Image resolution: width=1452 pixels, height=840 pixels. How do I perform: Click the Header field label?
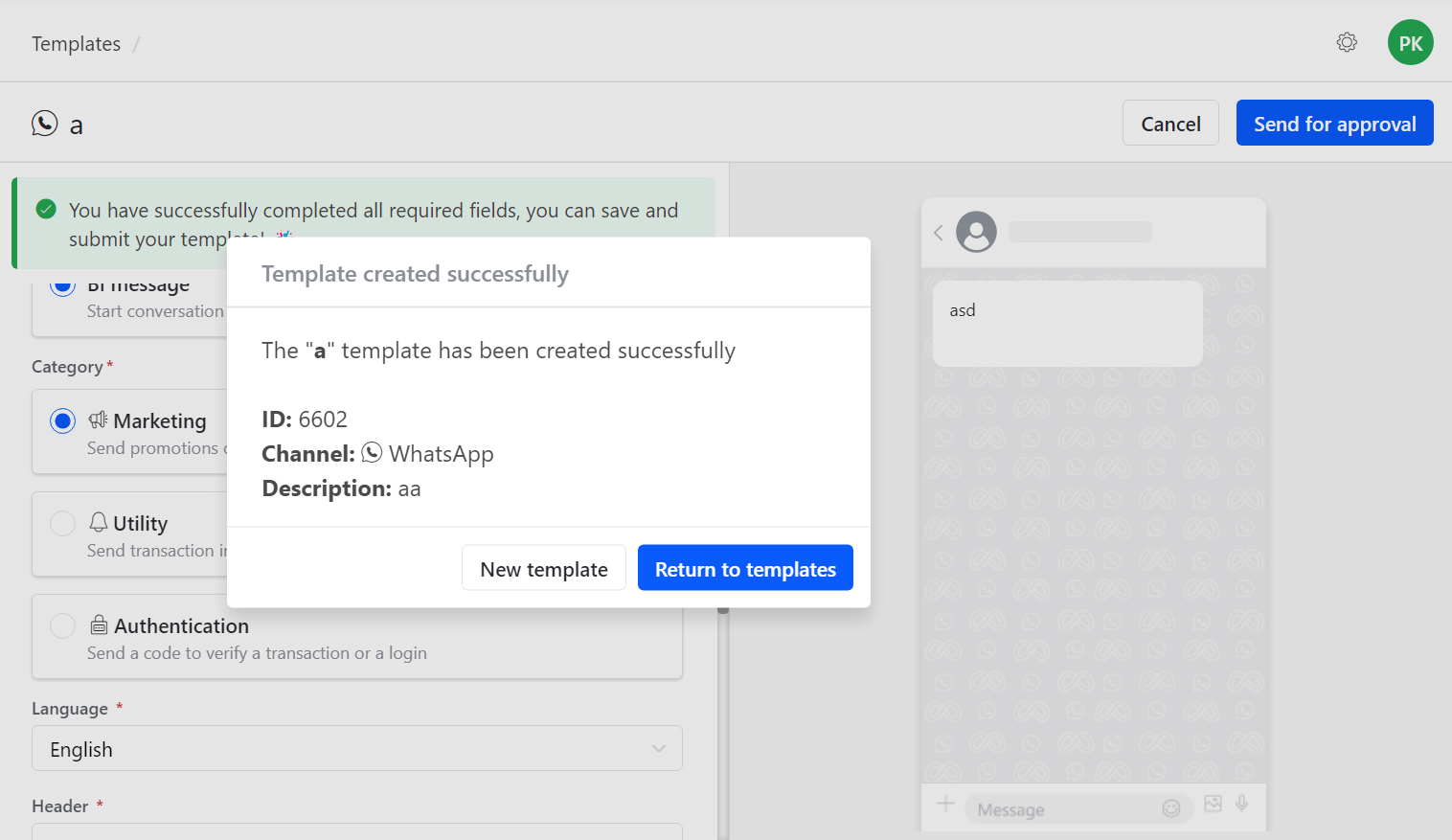point(60,806)
